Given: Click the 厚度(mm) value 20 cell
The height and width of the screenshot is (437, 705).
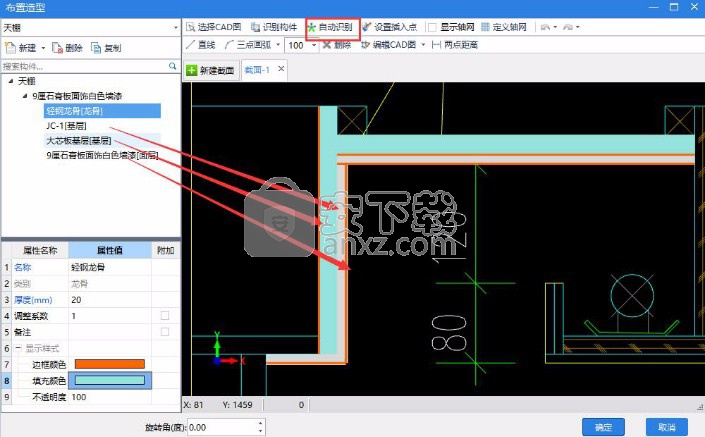Looking at the screenshot, I should (110, 300).
